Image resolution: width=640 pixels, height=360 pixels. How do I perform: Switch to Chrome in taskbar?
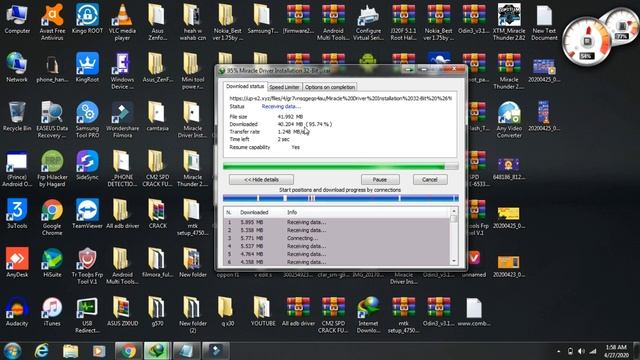[x=128, y=351]
